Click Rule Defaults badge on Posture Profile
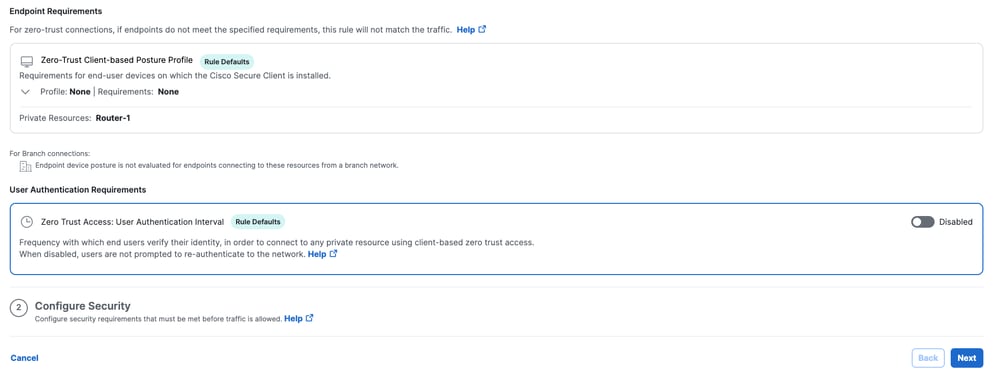 click(227, 62)
